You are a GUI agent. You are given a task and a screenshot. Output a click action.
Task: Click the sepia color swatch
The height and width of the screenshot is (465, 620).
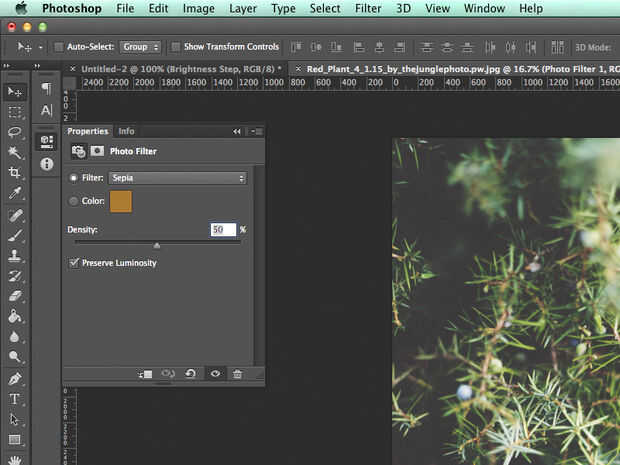tap(121, 201)
